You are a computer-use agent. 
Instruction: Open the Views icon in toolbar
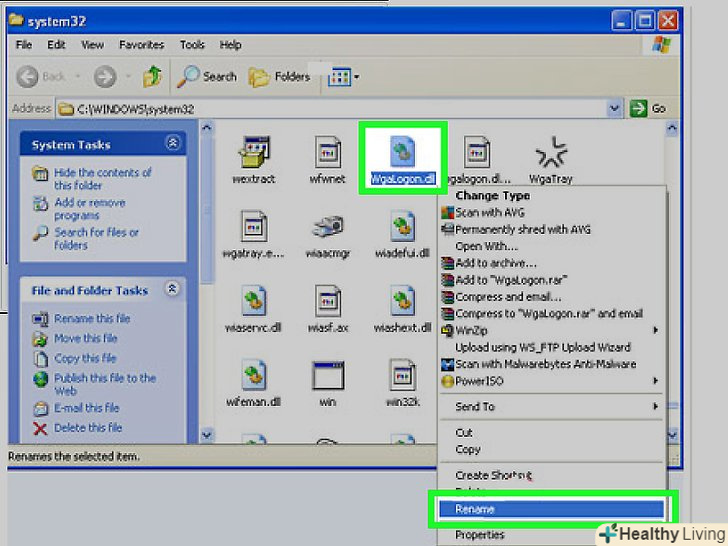(x=339, y=77)
